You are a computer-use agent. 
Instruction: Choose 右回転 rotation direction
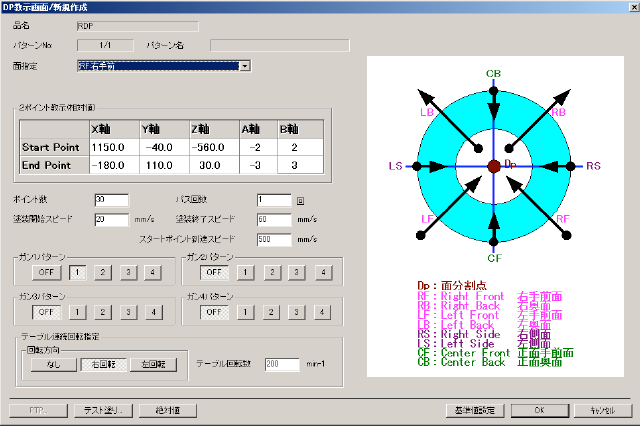coord(104,364)
